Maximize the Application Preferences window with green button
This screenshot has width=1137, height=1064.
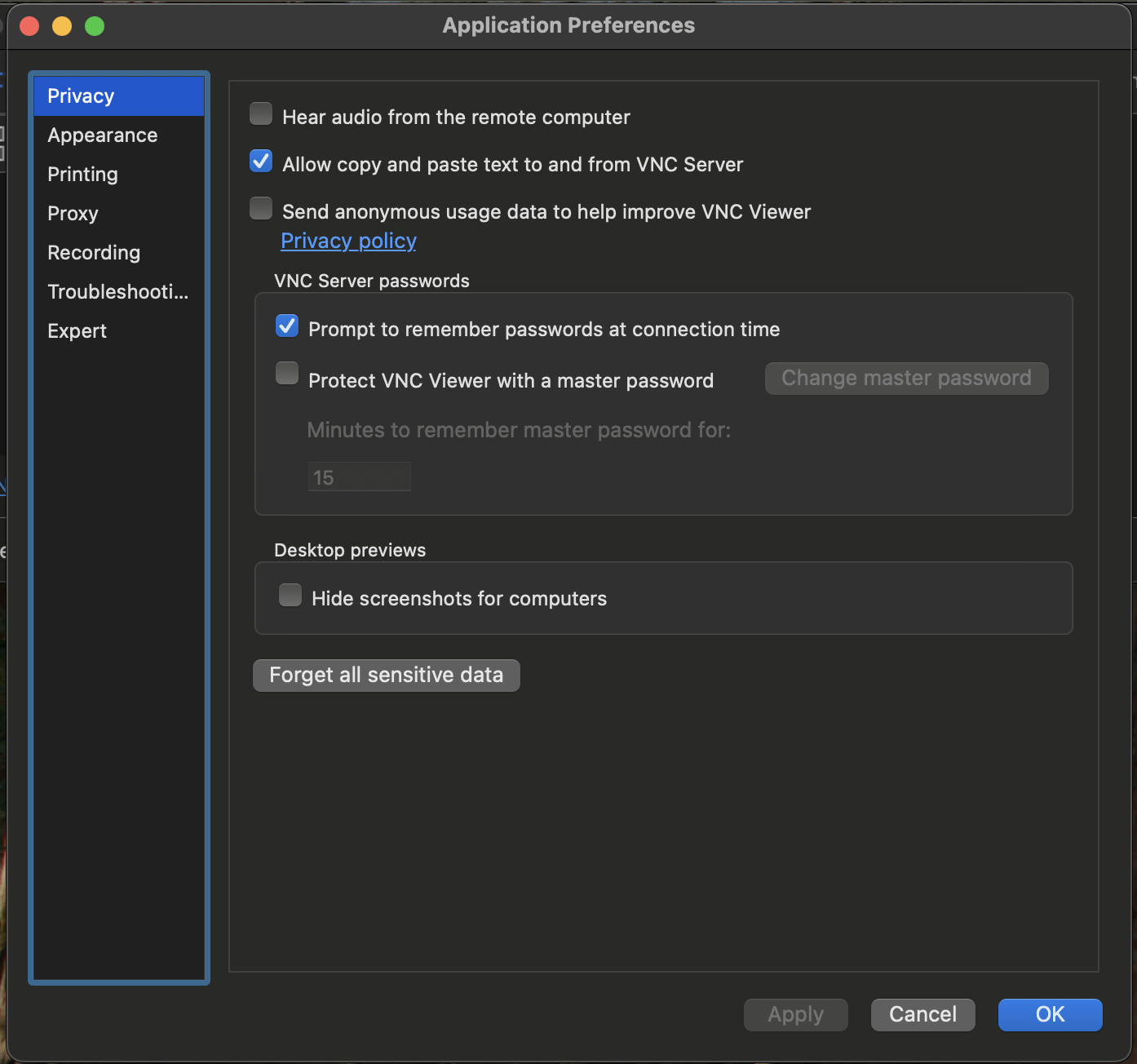coord(95,26)
